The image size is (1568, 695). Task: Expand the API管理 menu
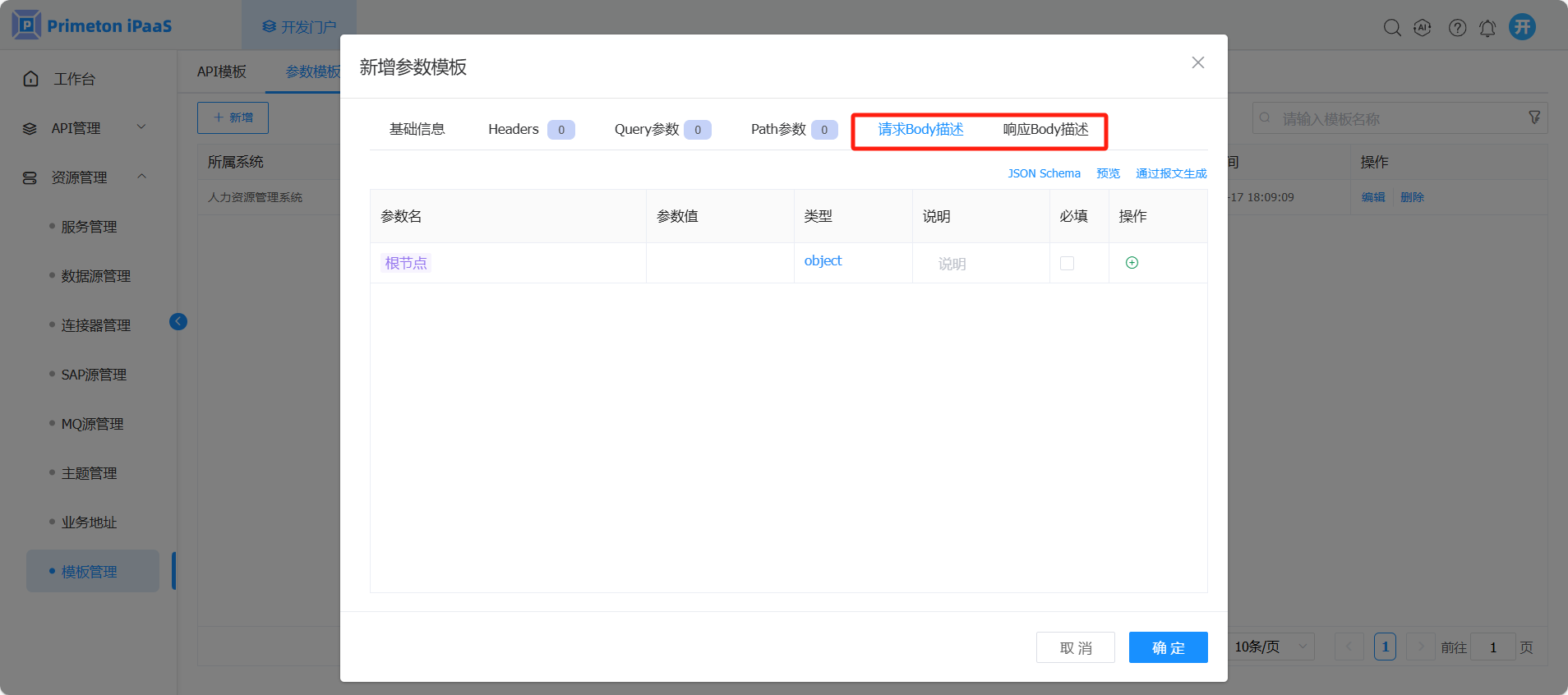(x=82, y=128)
